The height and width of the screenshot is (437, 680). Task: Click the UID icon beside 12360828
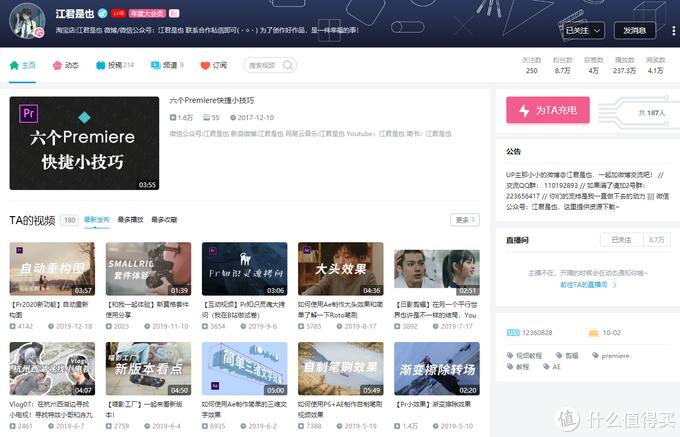pyautogui.click(x=513, y=333)
